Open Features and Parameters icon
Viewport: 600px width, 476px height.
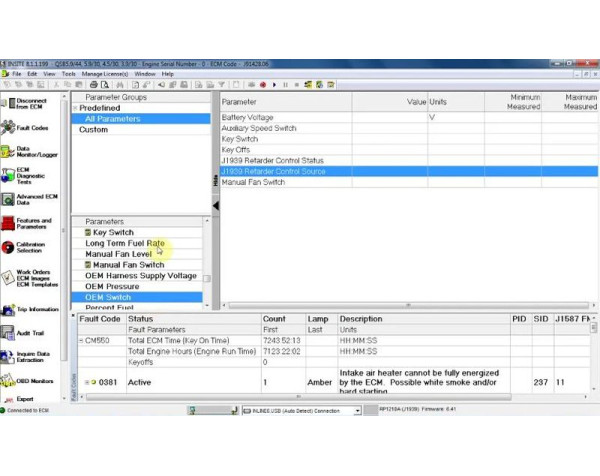point(9,223)
